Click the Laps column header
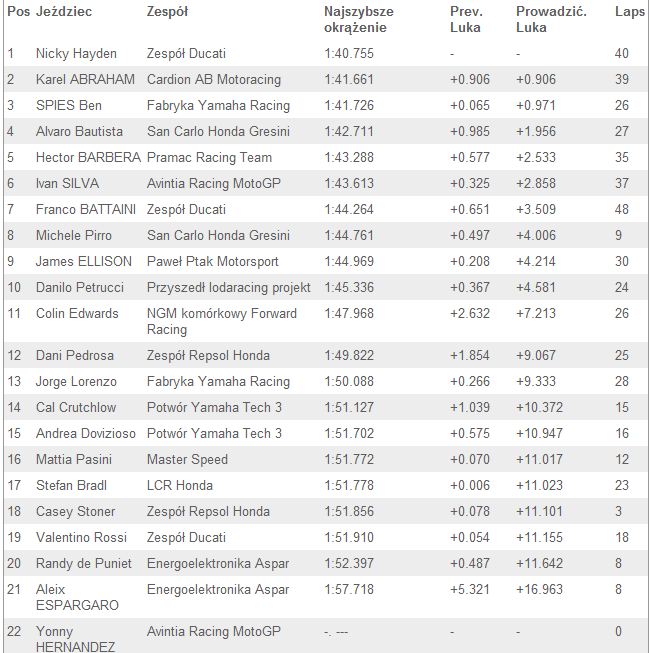The image size is (649, 653). 629,11
